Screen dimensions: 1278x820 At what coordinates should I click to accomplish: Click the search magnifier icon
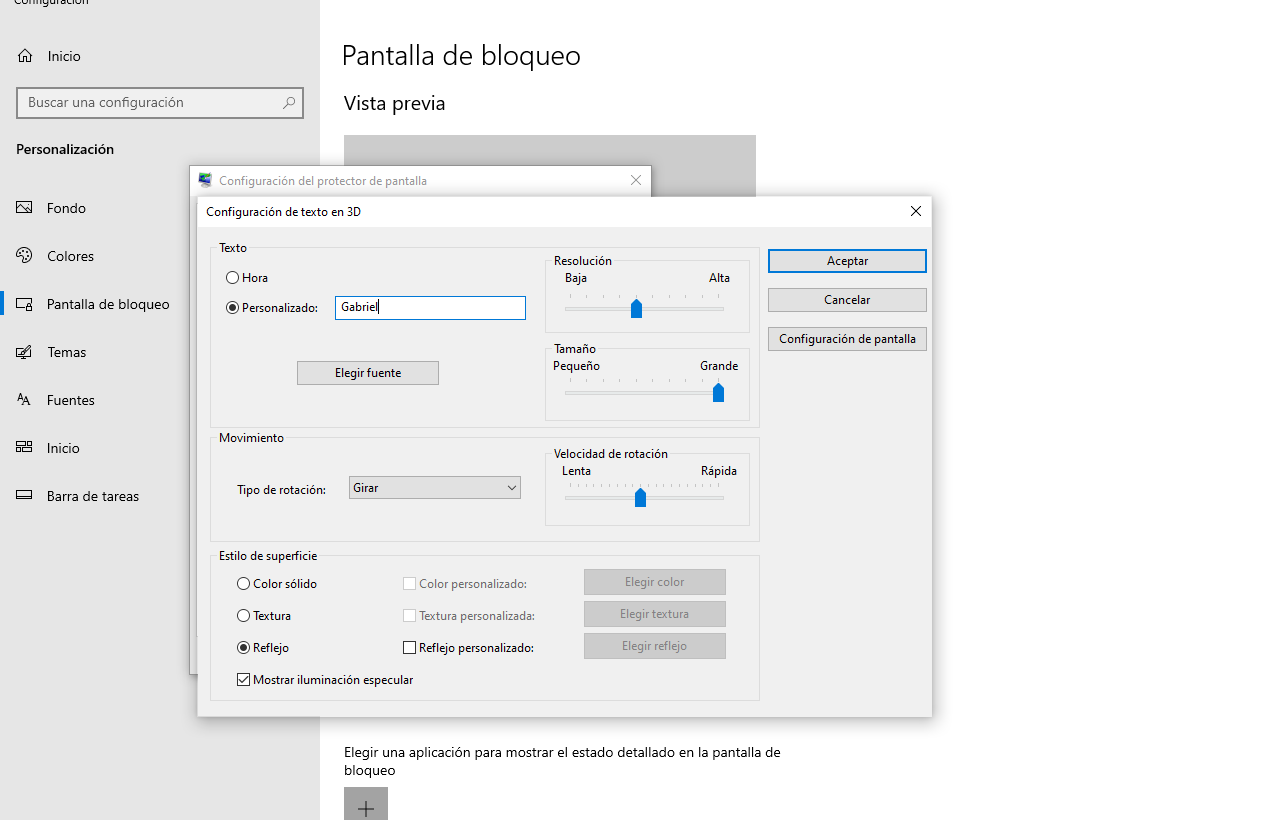tap(289, 102)
